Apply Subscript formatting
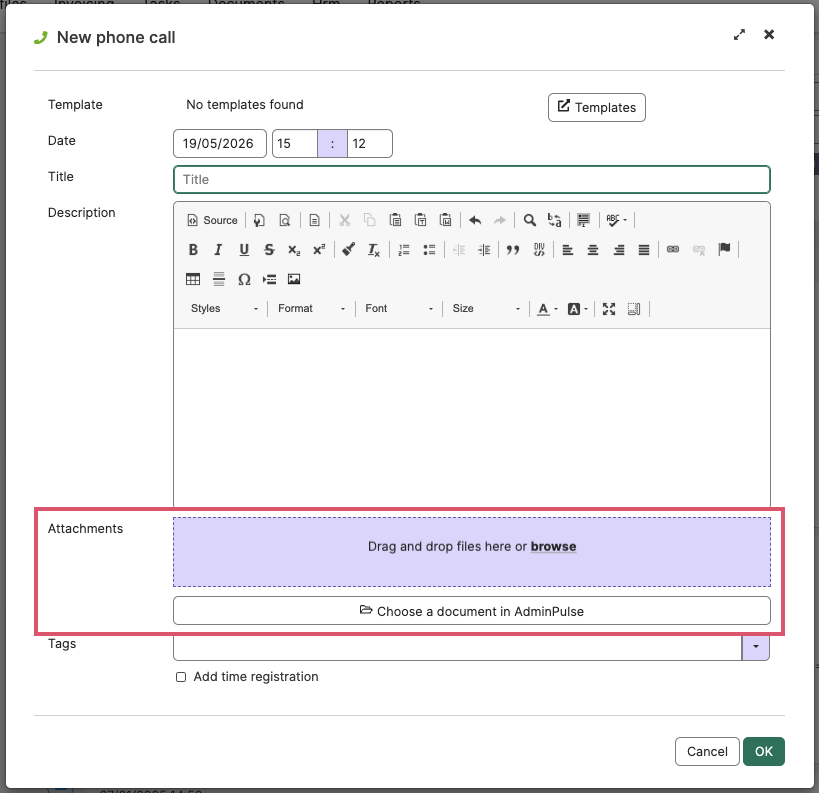This screenshot has height=793, width=819. [294, 250]
